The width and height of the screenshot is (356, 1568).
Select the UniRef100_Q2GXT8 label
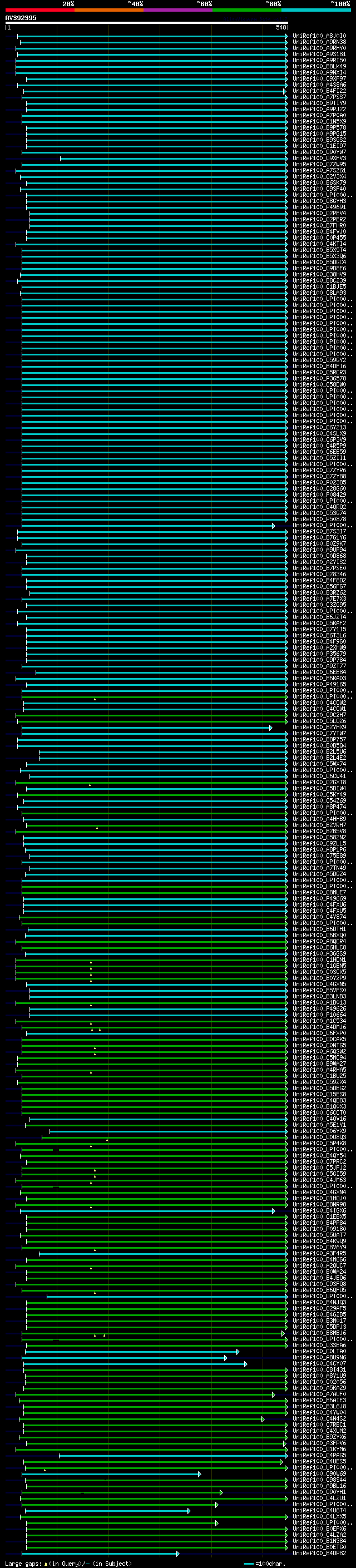[x=319, y=782]
